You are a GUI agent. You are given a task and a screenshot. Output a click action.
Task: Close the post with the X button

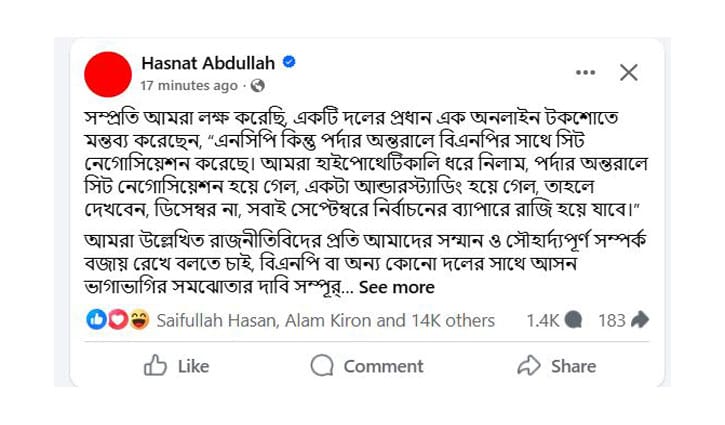tap(629, 72)
